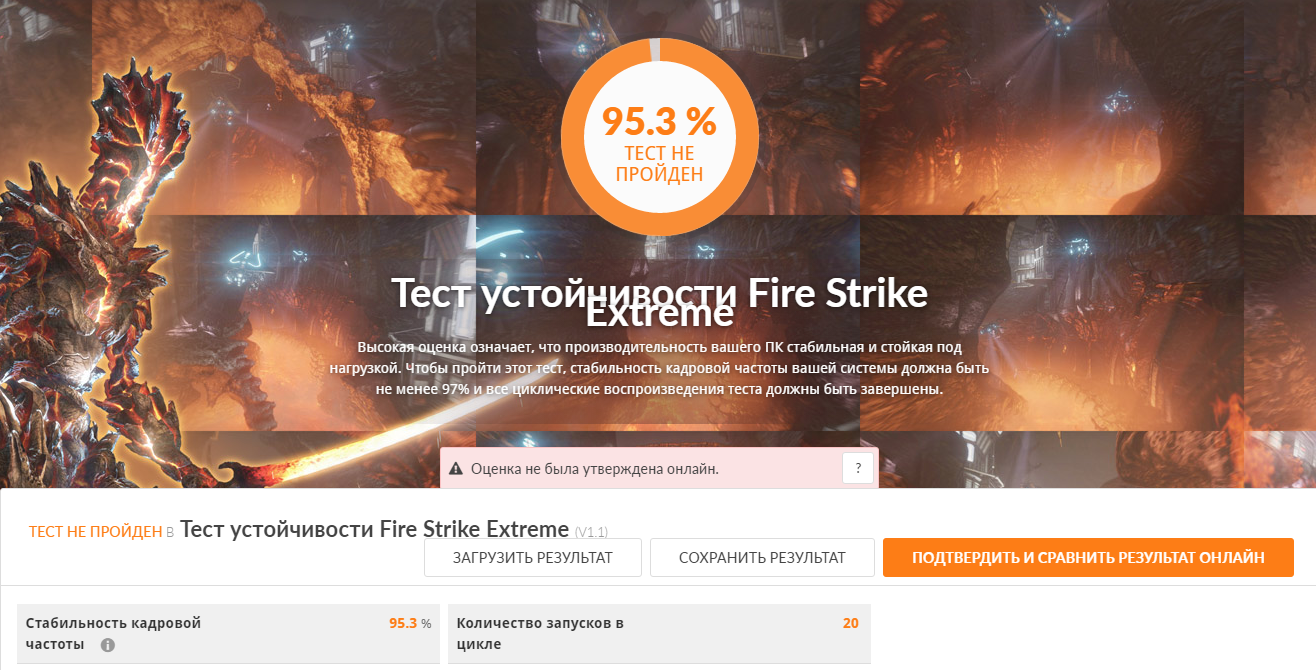Click the warning triangle icon in banner
Viewport: 1316px width, 670px height.
[456, 468]
